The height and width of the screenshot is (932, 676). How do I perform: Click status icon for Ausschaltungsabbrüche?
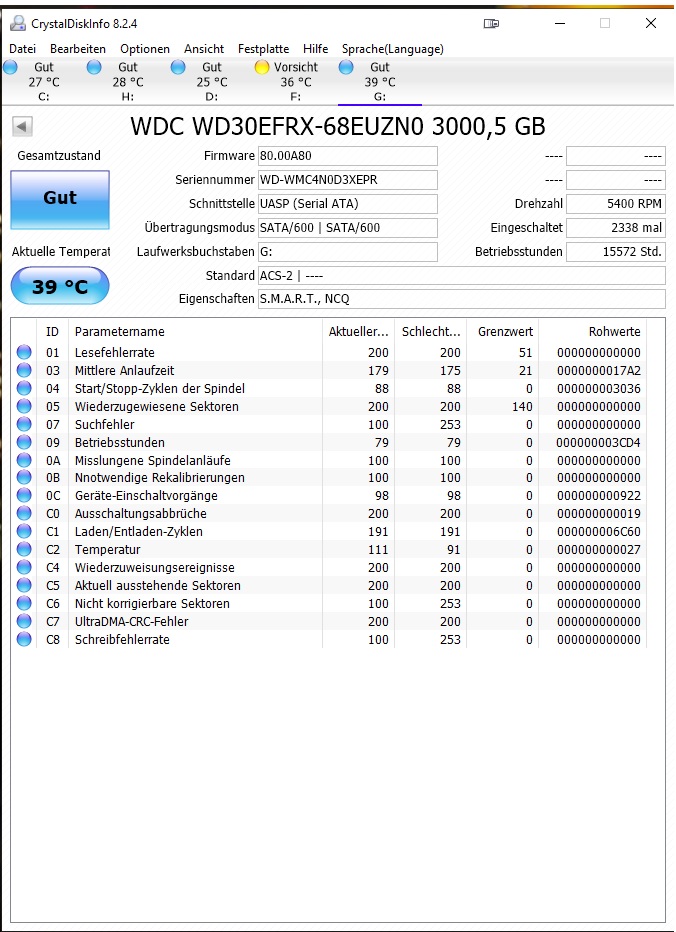[x=24, y=513]
